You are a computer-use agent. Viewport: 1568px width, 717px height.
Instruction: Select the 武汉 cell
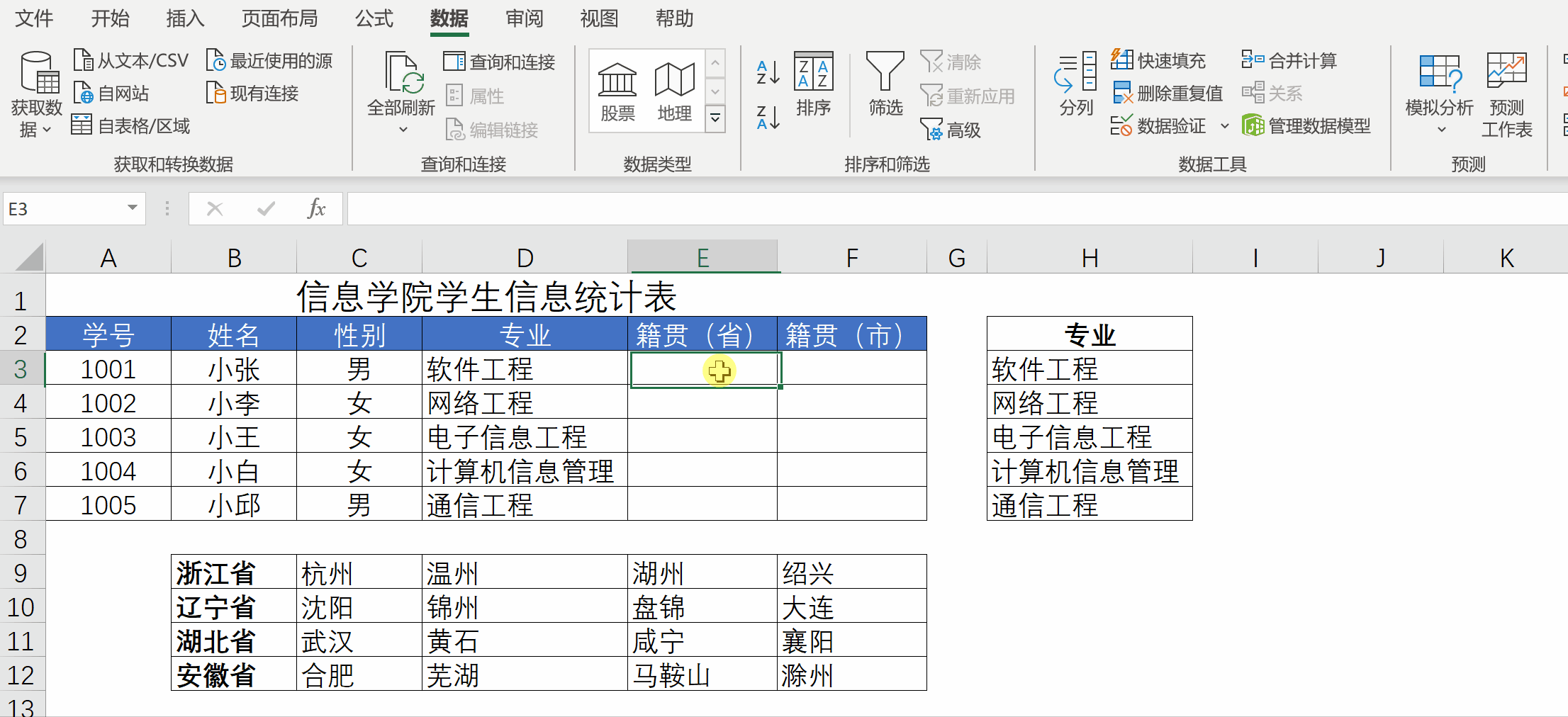[359, 640]
